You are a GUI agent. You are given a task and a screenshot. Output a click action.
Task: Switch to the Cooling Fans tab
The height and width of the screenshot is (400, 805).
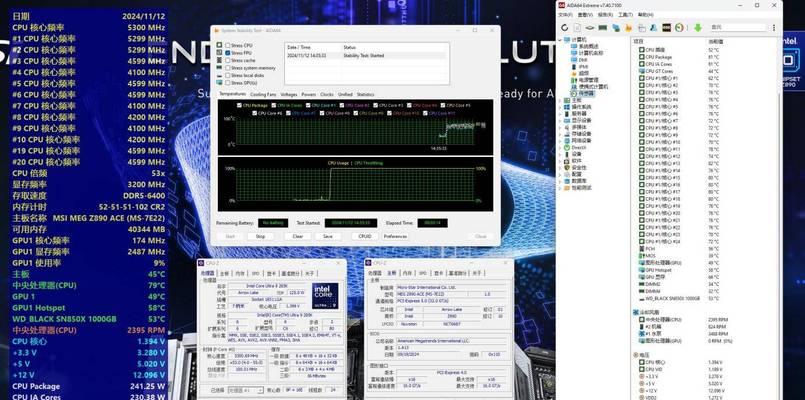263,94
